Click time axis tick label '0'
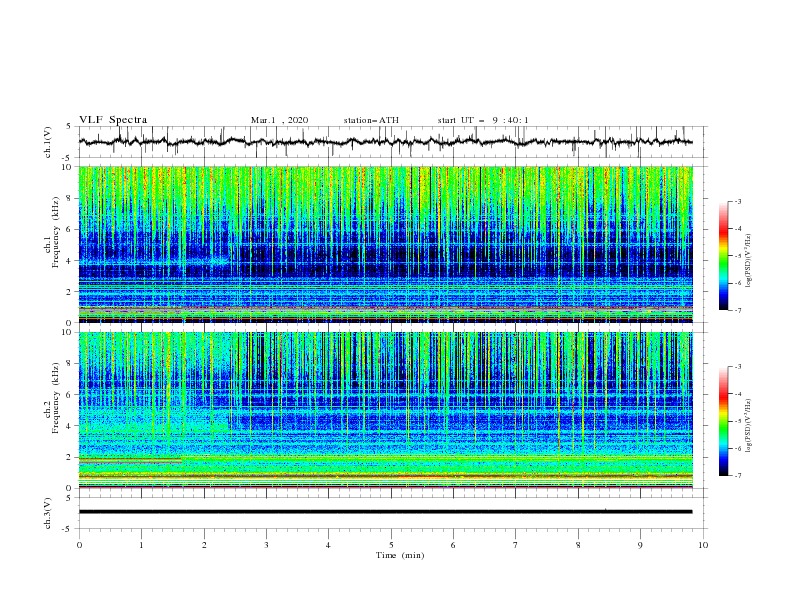This screenshot has height=612, width=792. point(79,545)
